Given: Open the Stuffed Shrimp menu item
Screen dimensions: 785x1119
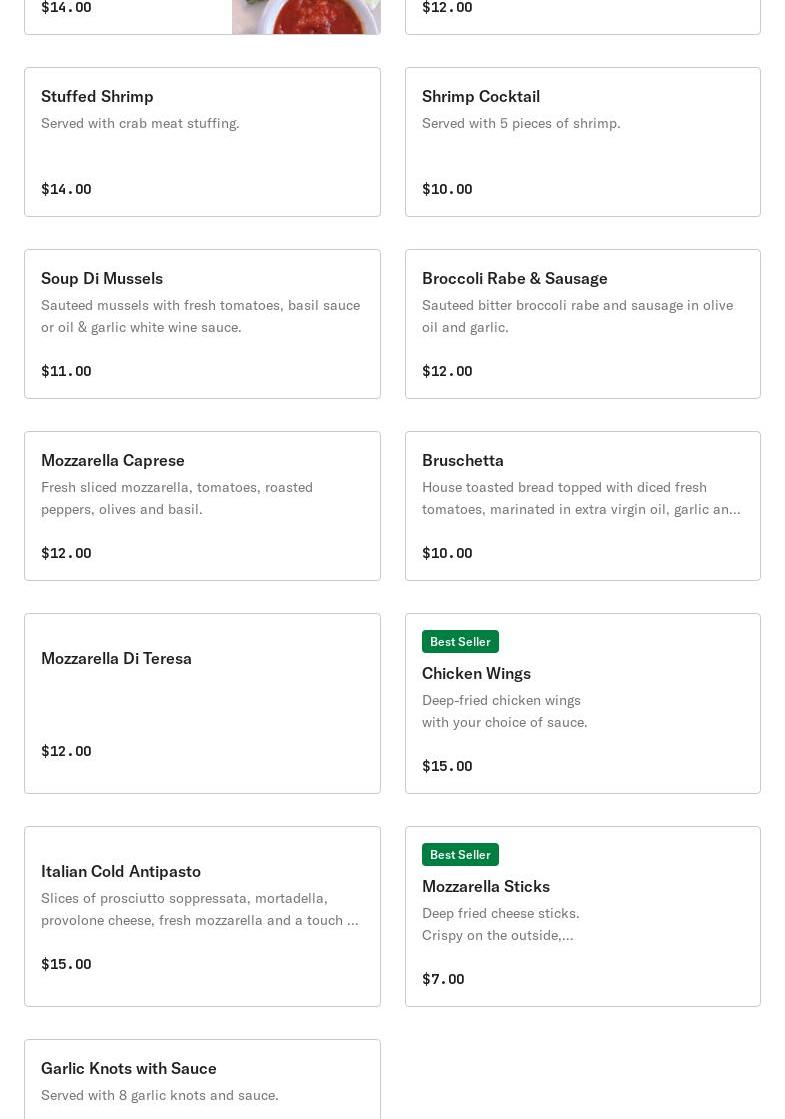Looking at the screenshot, I should [x=202, y=142].
